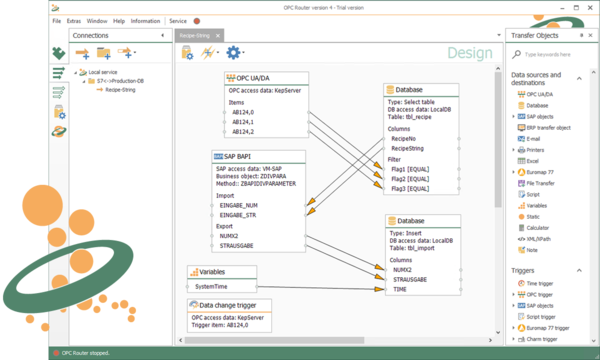Pin the Transfer Objects panel
The image size is (600, 360).
581,35
